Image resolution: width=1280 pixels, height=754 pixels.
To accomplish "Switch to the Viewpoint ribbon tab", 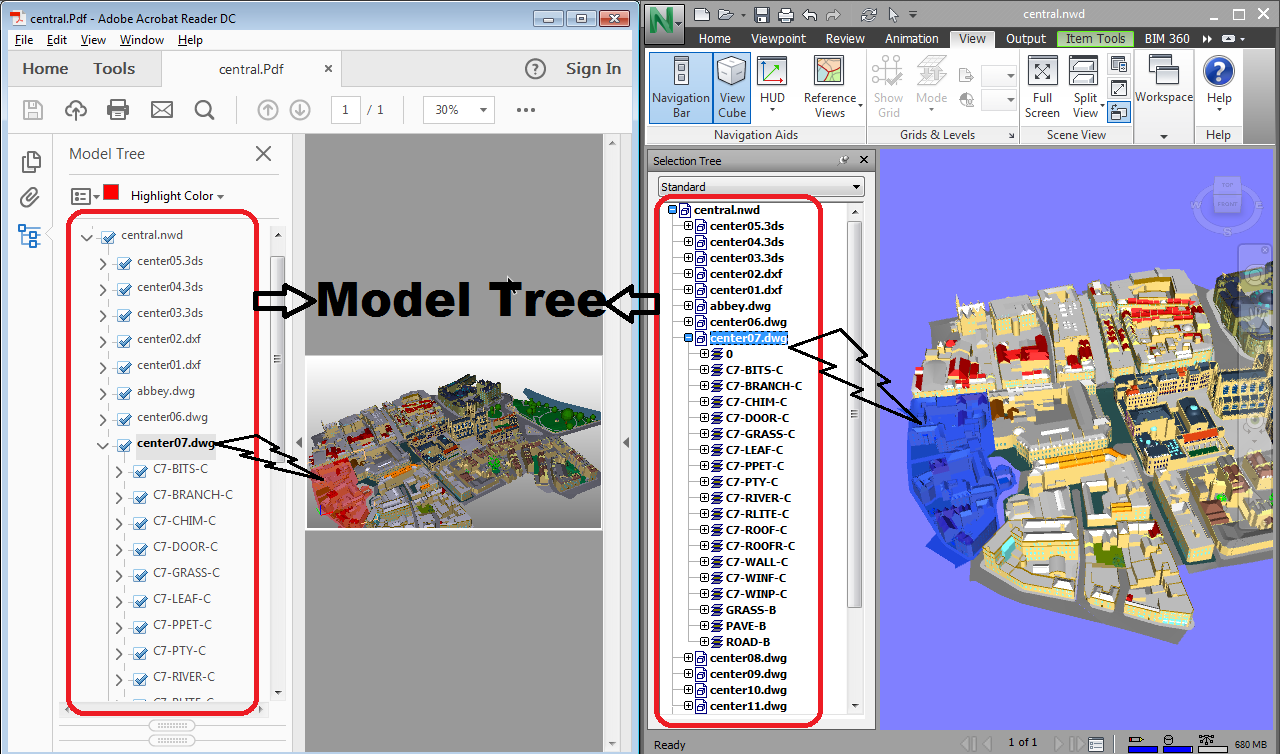I will point(778,39).
